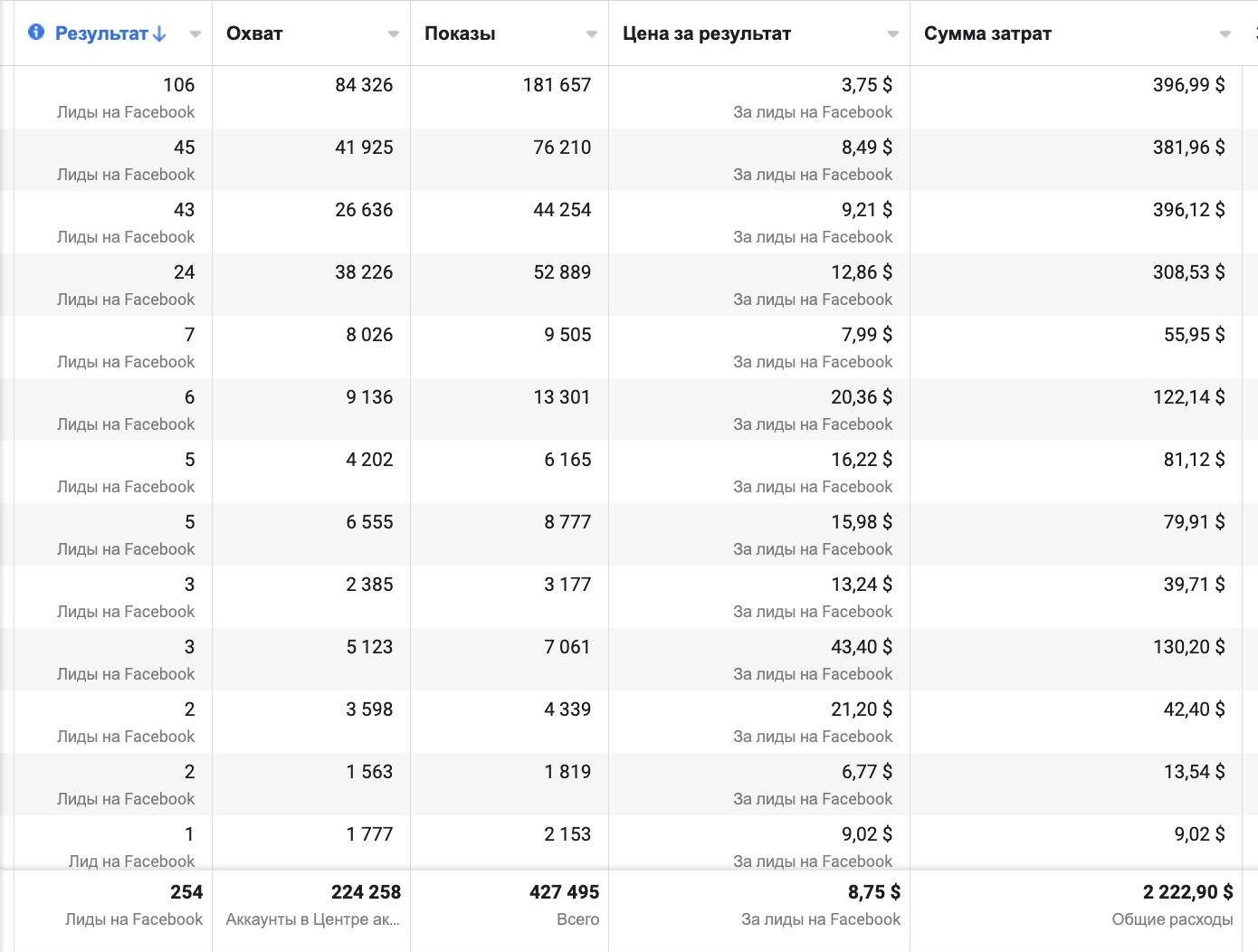Expand the Охват column dropdown arrow
This screenshot has height=952, width=1258.
pyautogui.click(x=394, y=34)
